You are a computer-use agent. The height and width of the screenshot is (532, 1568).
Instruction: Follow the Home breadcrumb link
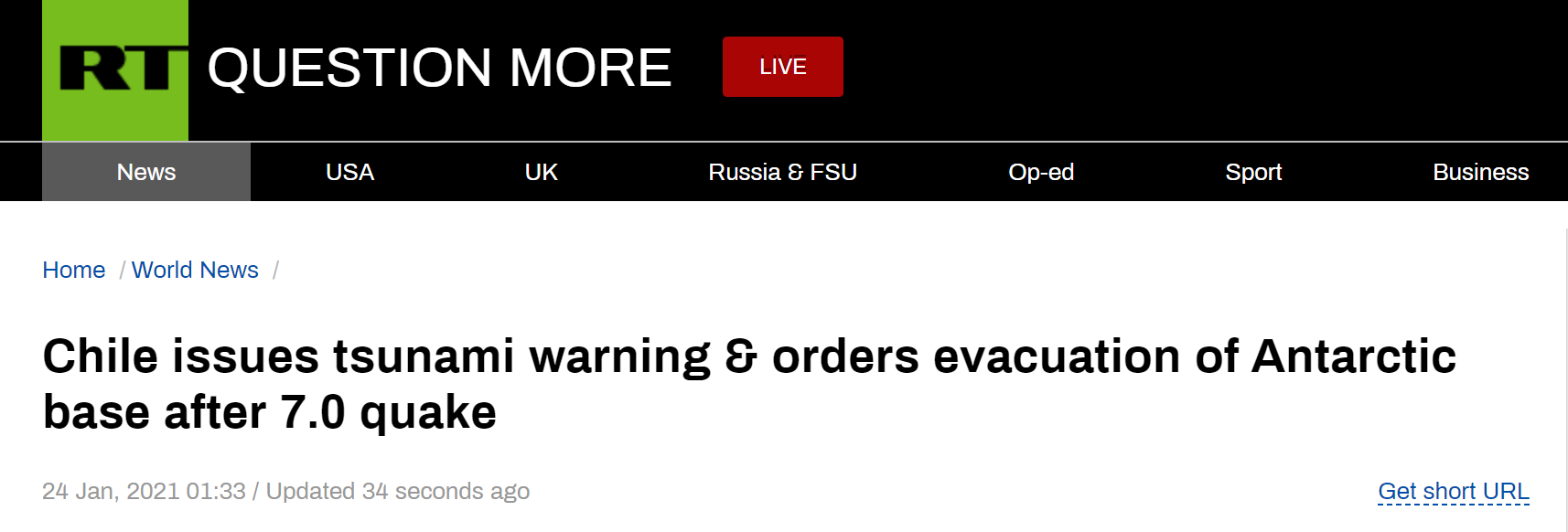coord(74,270)
